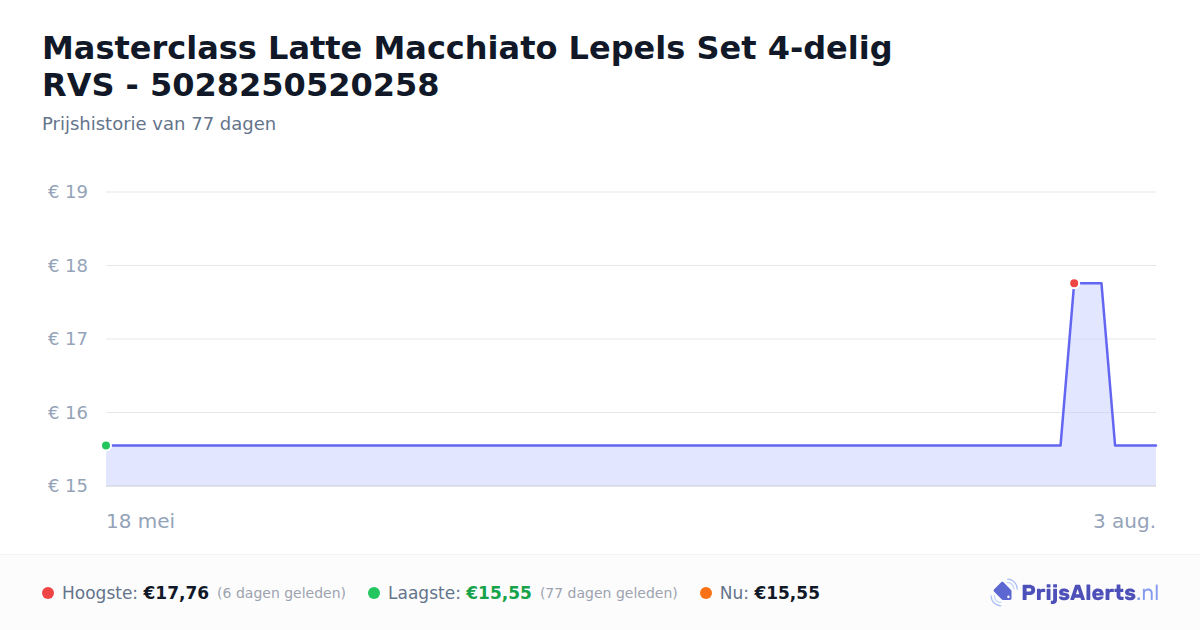Click the € 18 axis label
This screenshot has width=1200, height=630.
(67, 266)
